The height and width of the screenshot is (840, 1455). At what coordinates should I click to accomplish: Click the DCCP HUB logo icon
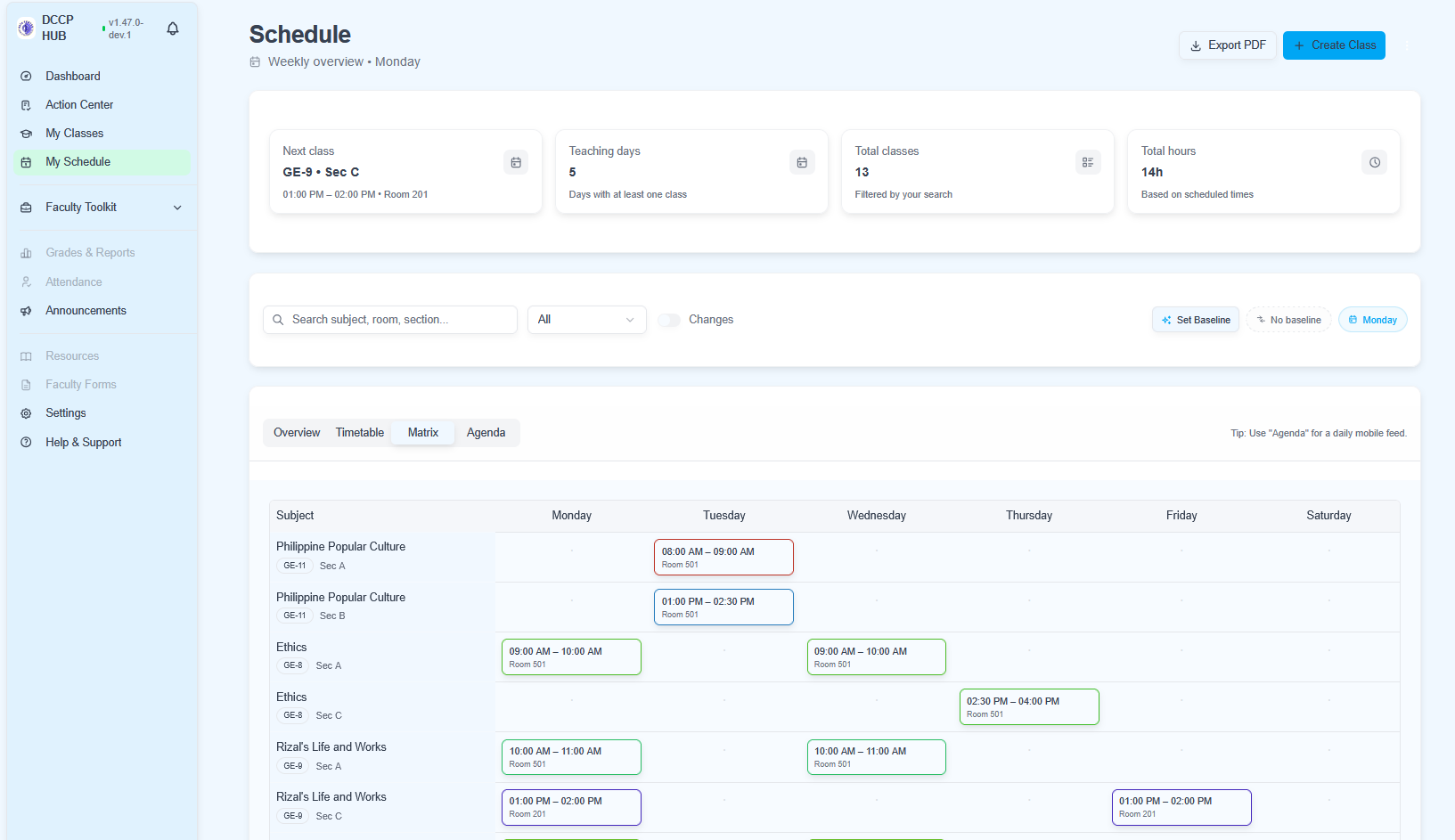[x=26, y=28]
